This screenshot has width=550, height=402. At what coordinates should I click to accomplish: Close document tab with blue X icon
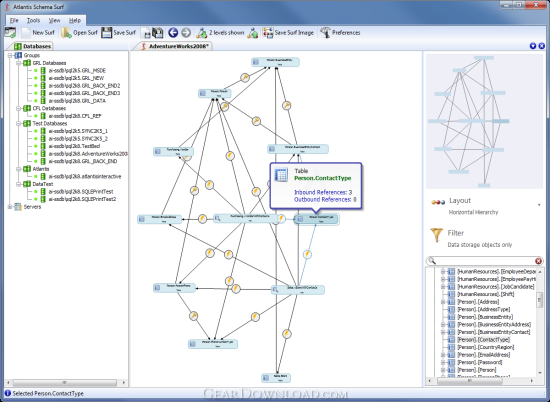click(542, 46)
